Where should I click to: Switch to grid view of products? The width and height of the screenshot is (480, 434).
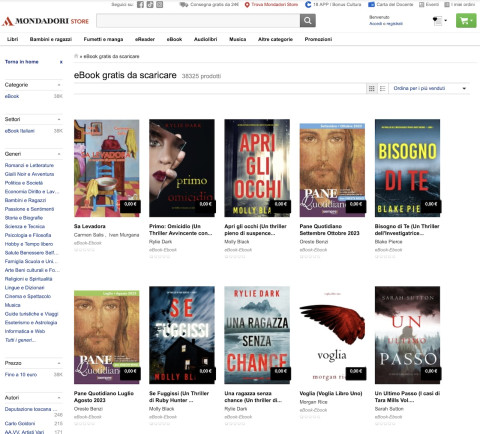coord(371,88)
